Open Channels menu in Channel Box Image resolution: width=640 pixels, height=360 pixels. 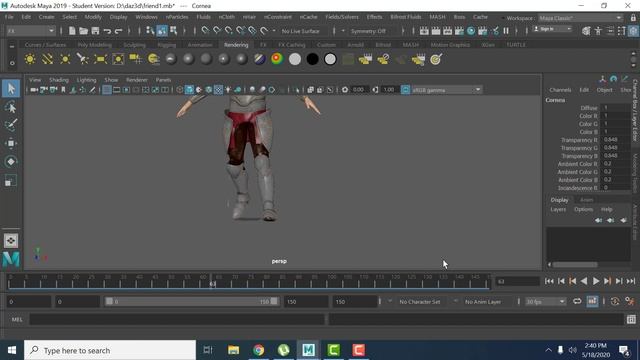pos(560,90)
